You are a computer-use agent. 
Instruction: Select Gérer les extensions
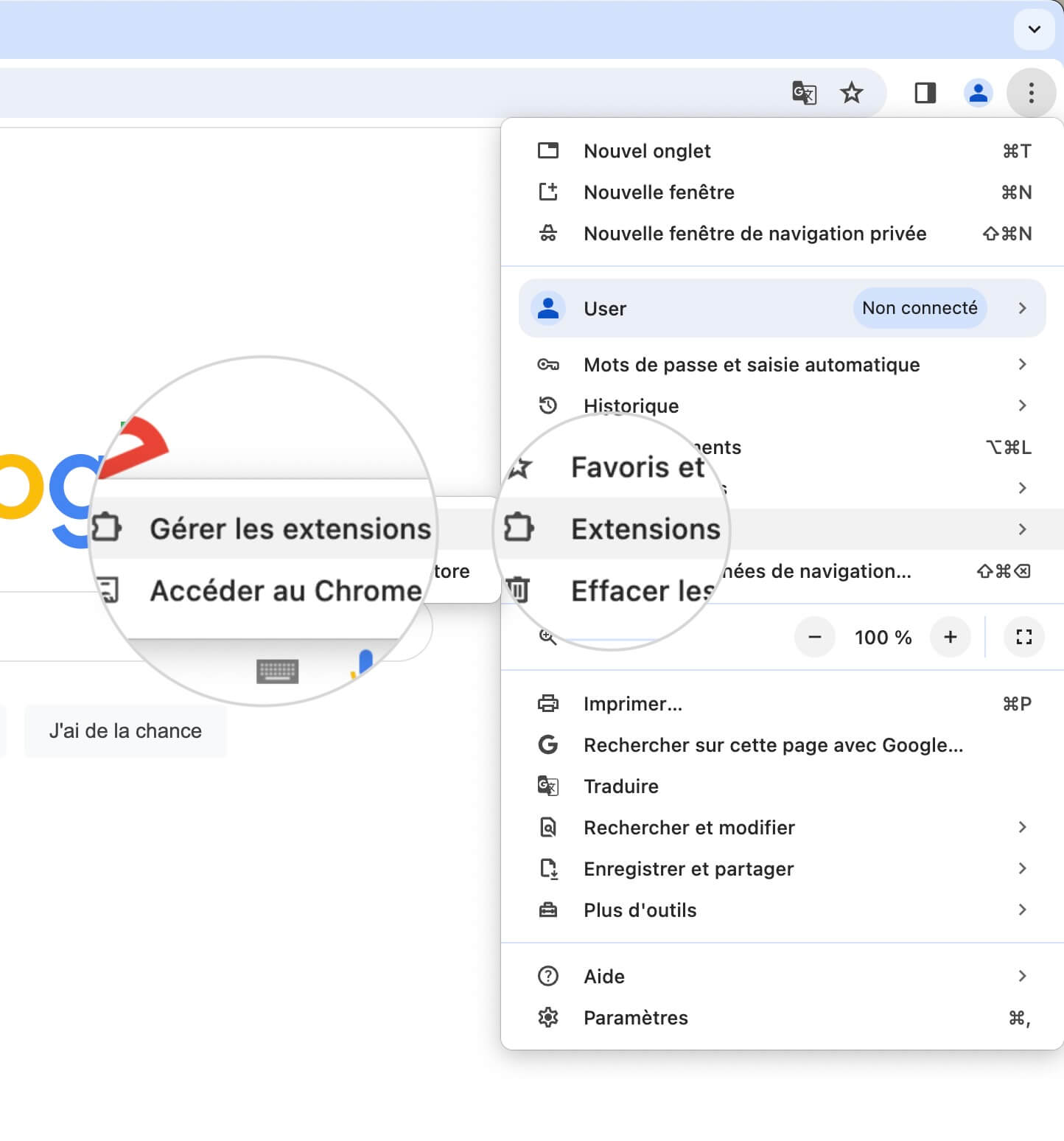click(x=290, y=528)
